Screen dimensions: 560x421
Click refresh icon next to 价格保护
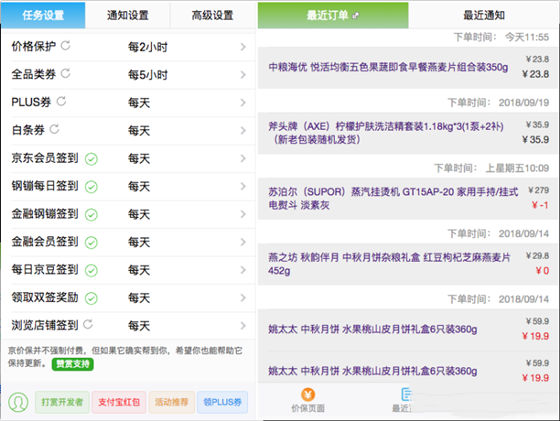pyautogui.click(x=65, y=45)
